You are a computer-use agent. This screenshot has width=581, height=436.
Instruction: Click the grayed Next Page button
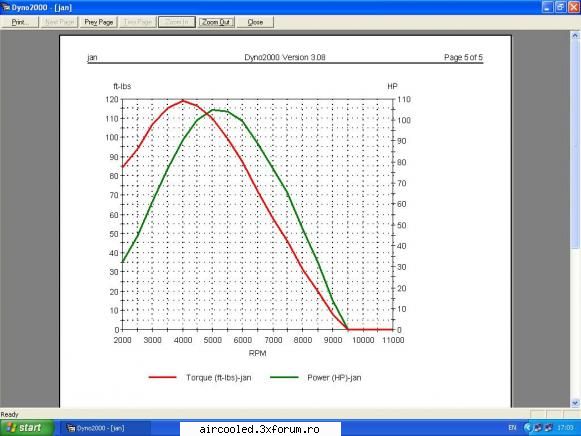pos(59,22)
